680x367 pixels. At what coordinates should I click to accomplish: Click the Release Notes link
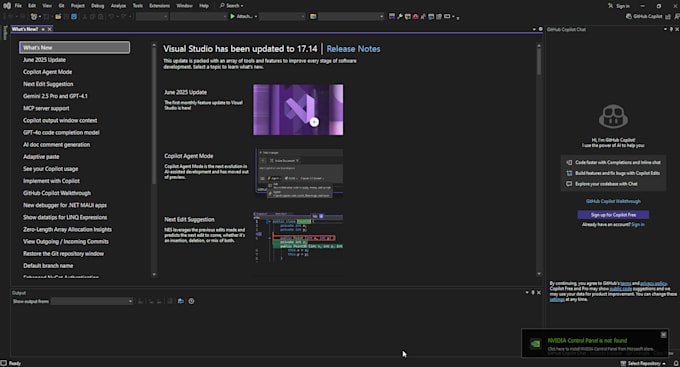pos(353,49)
